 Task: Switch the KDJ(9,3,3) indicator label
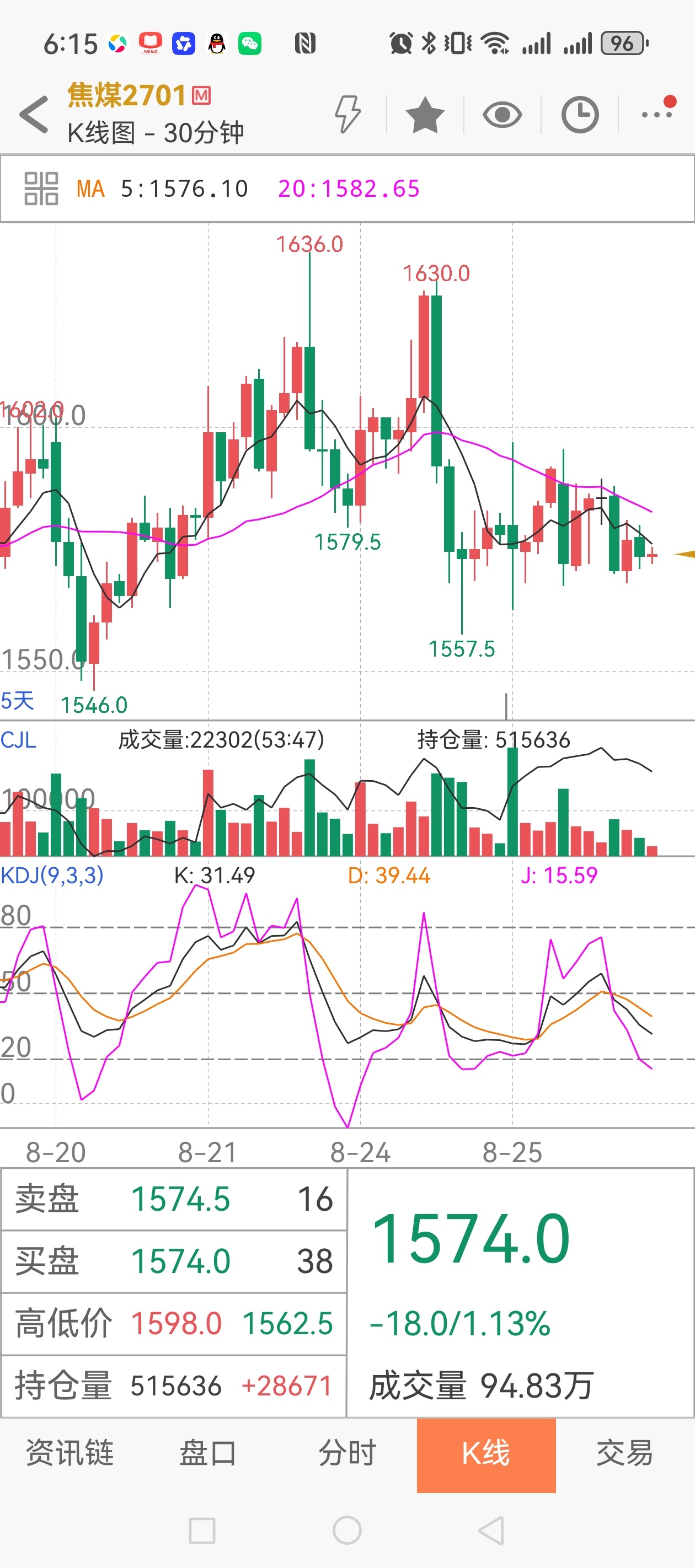pos(52,876)
